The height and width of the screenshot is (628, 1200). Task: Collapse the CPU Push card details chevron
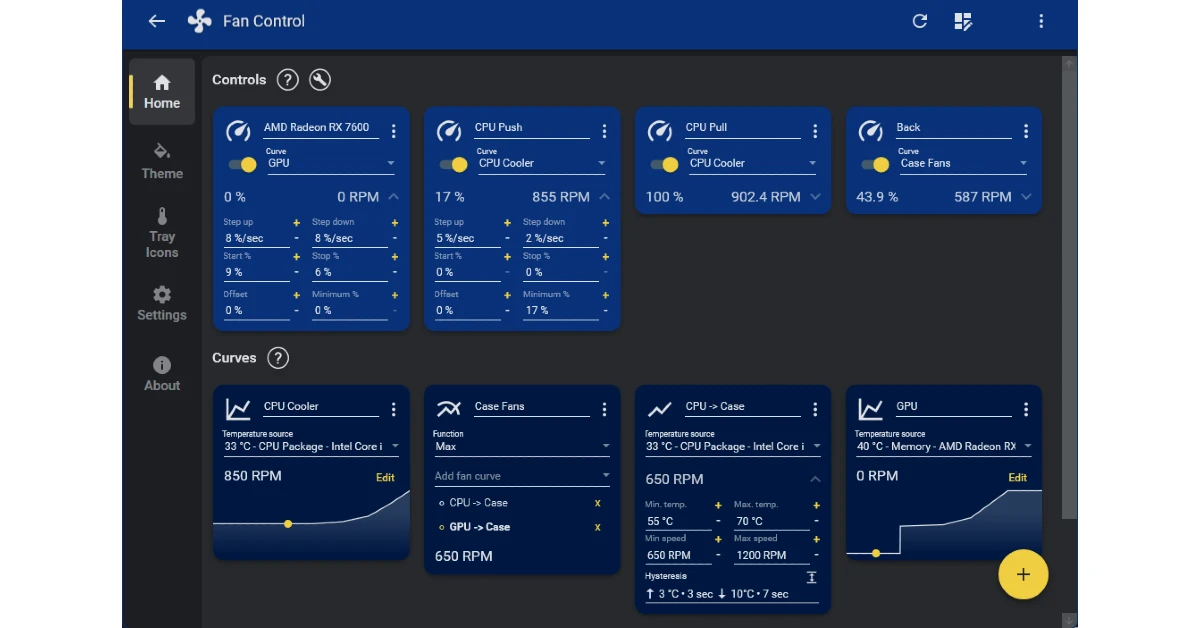(605, 196)
